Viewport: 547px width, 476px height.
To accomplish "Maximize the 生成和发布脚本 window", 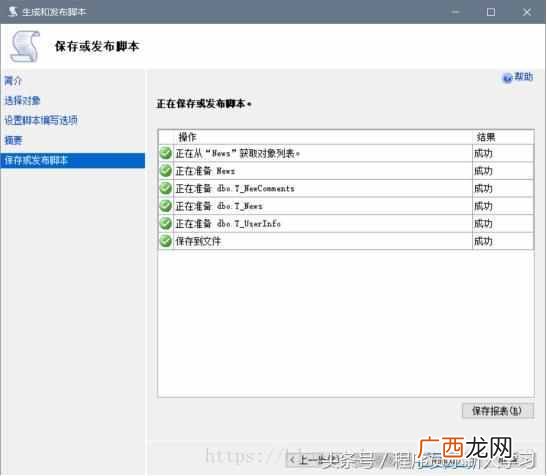I will click(x=491, y=12).
